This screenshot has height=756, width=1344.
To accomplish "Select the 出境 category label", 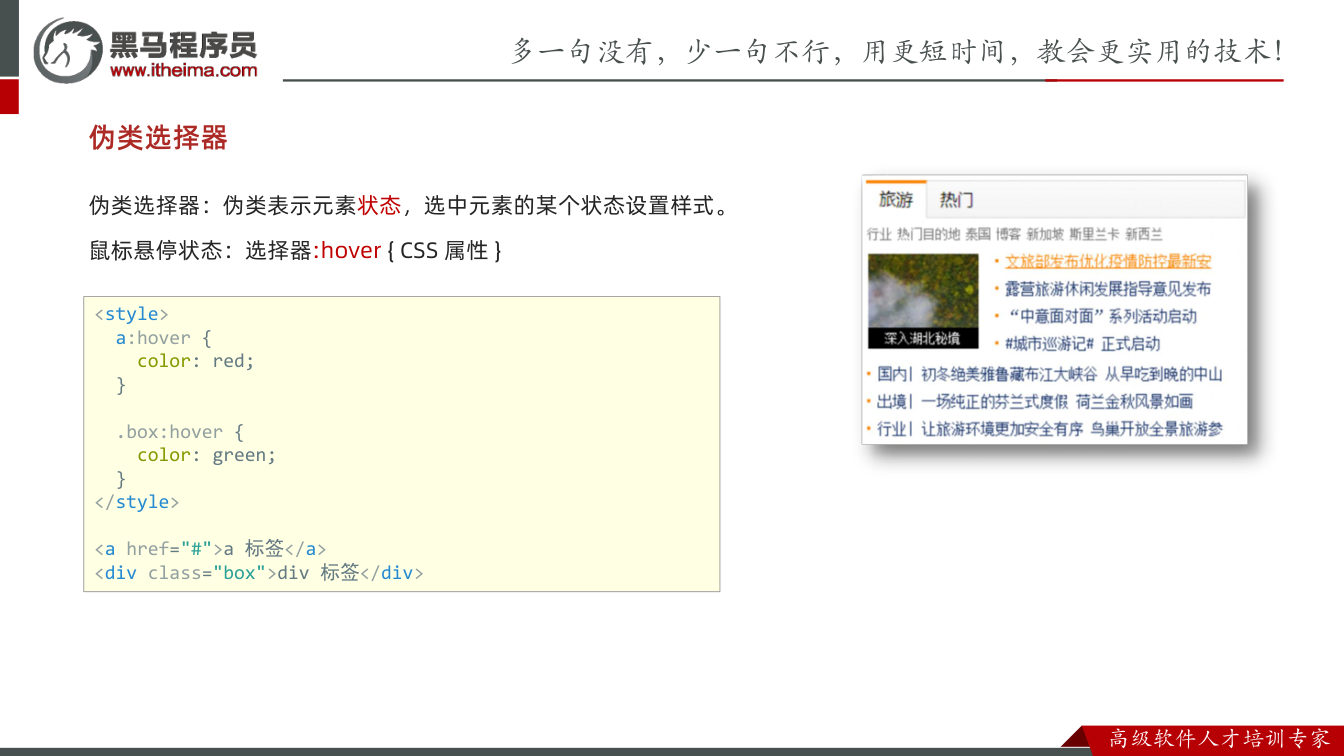I will 892,401.
